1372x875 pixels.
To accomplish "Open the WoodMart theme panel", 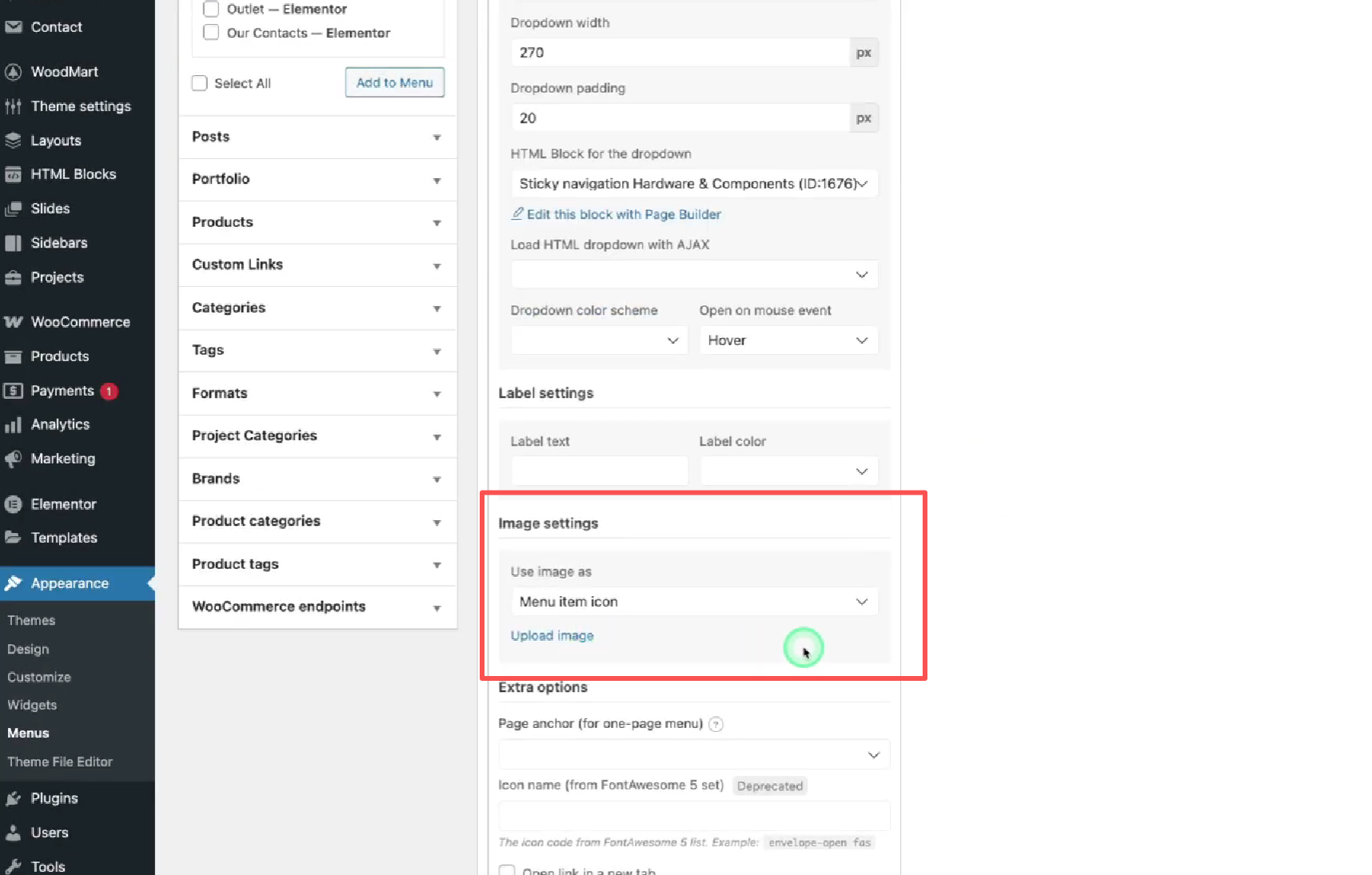I will 64,71.
